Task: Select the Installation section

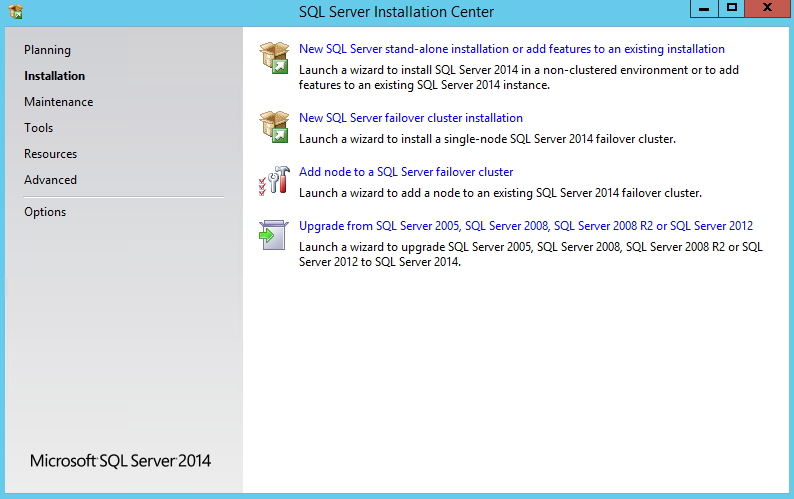Action: (54, 76)
